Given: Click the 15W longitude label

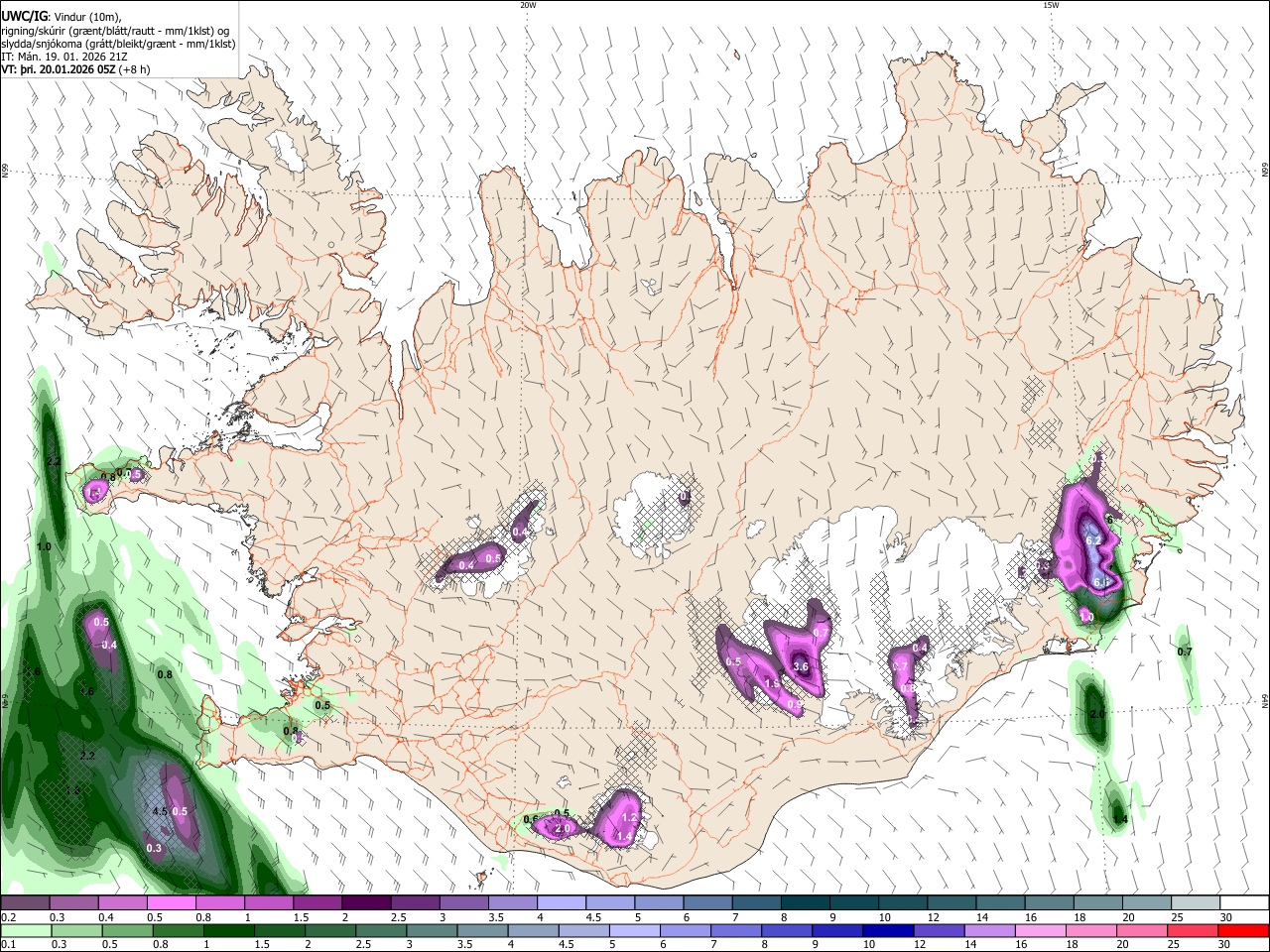Looking at the screenshot, I should pos(1051,5).
